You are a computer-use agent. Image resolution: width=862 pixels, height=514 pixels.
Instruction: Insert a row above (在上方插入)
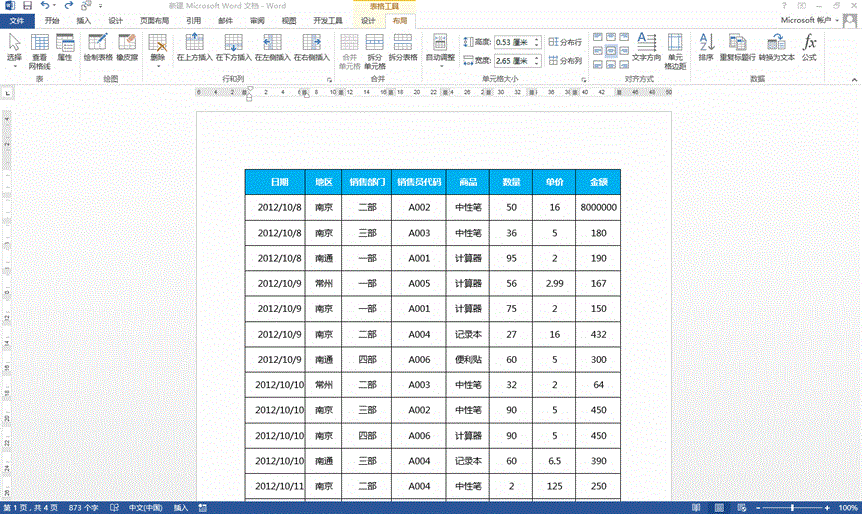point(194,47)
